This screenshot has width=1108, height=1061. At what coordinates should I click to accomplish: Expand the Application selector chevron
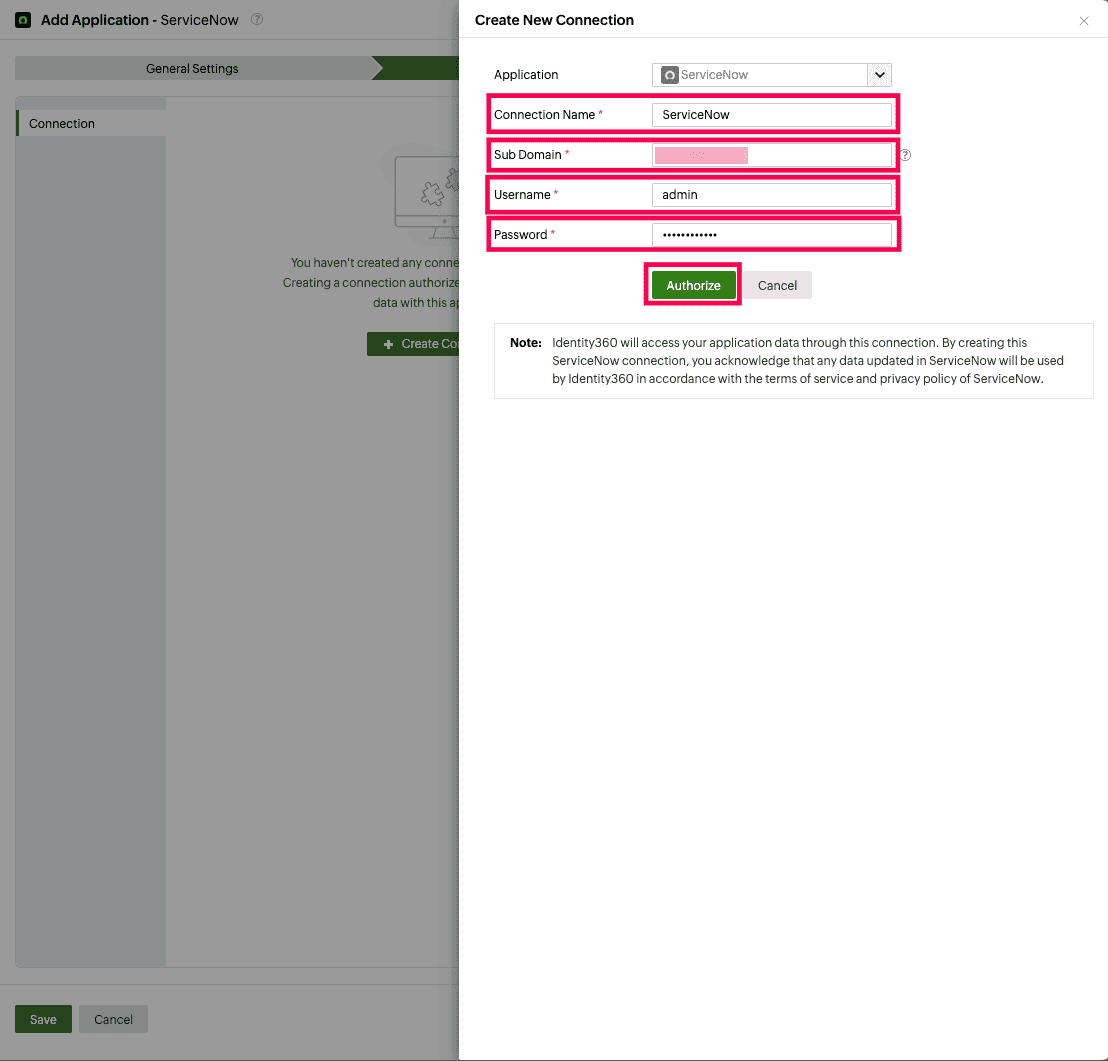tap(879, 74)
